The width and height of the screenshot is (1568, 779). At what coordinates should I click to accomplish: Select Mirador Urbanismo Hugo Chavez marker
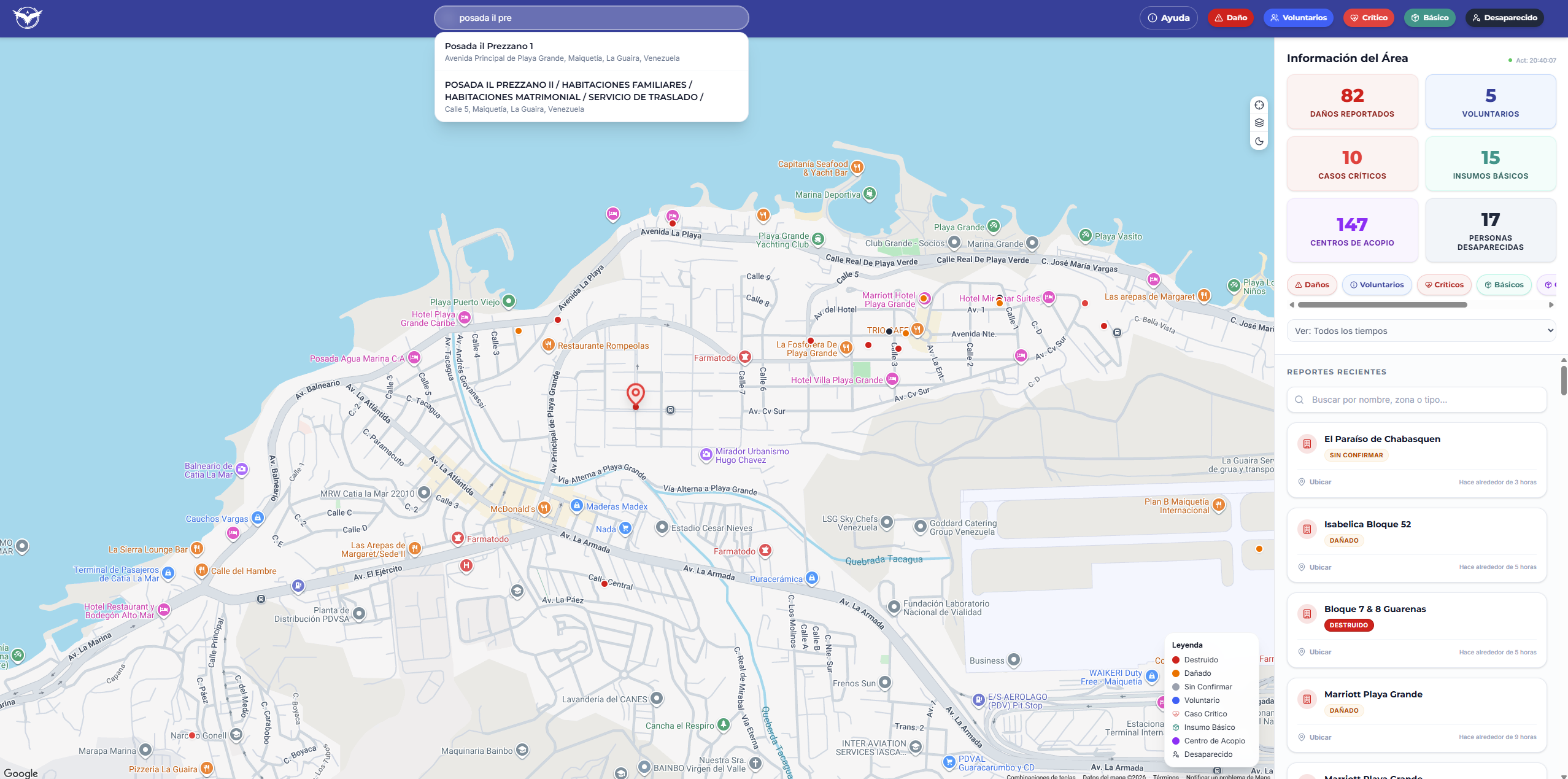coord(706,455)
